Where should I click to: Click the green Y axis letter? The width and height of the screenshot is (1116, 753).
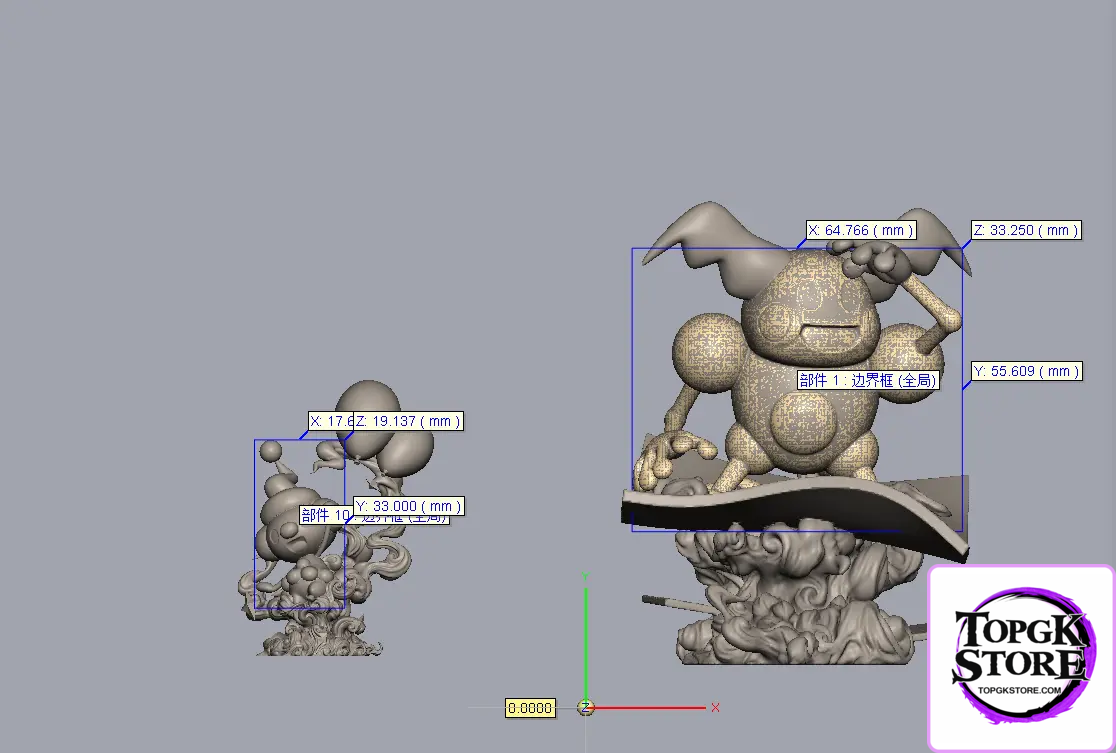tap(585, 576)
